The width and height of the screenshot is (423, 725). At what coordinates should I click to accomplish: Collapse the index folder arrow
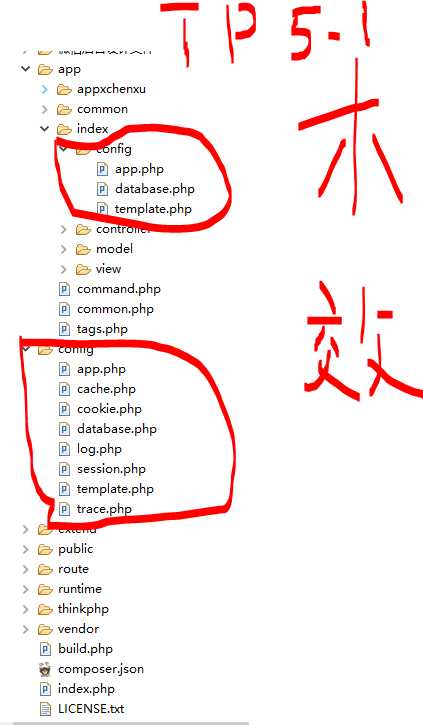[x=44, y=129]
